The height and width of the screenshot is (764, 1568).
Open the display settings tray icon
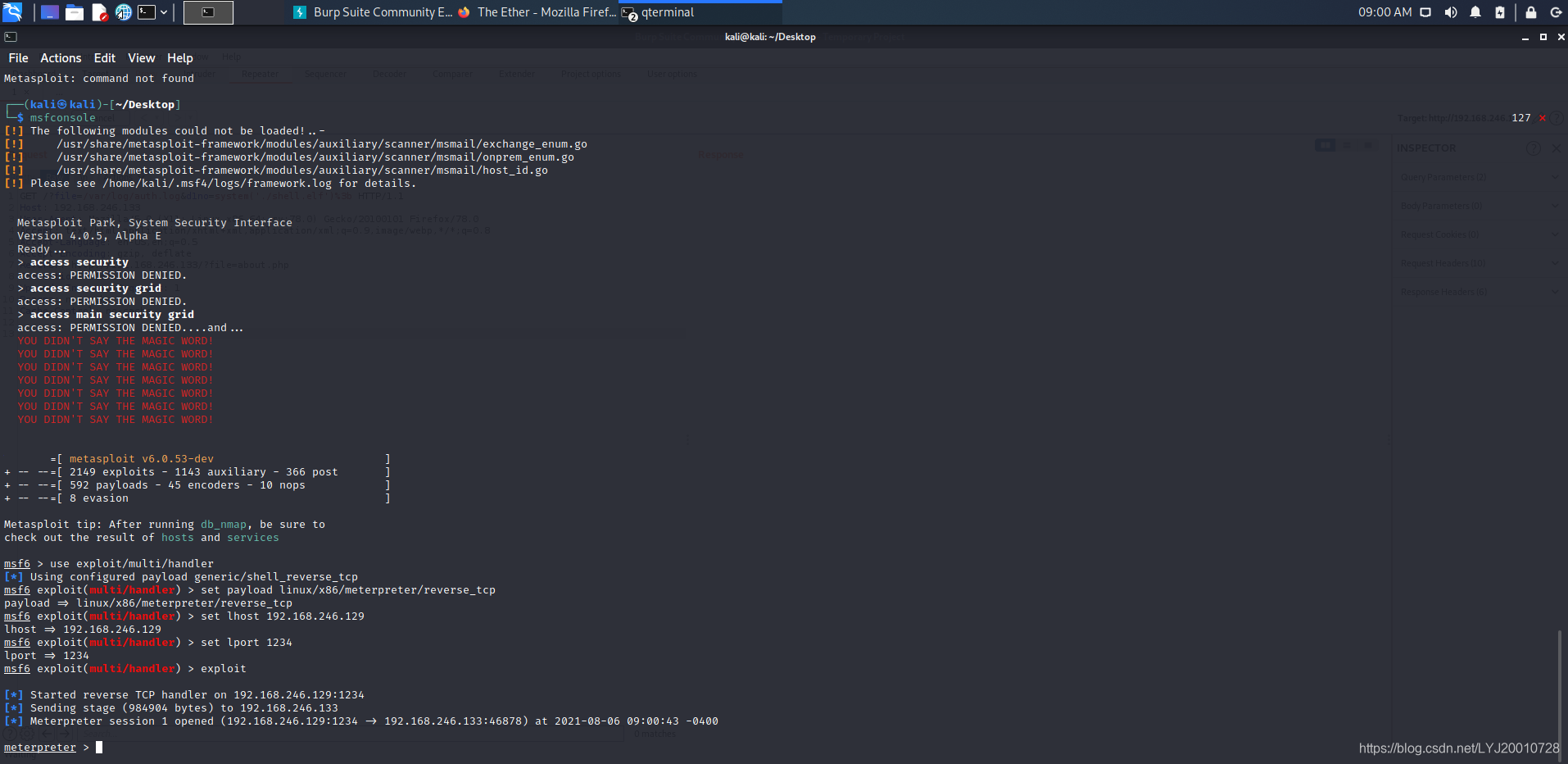[1425, 12]
